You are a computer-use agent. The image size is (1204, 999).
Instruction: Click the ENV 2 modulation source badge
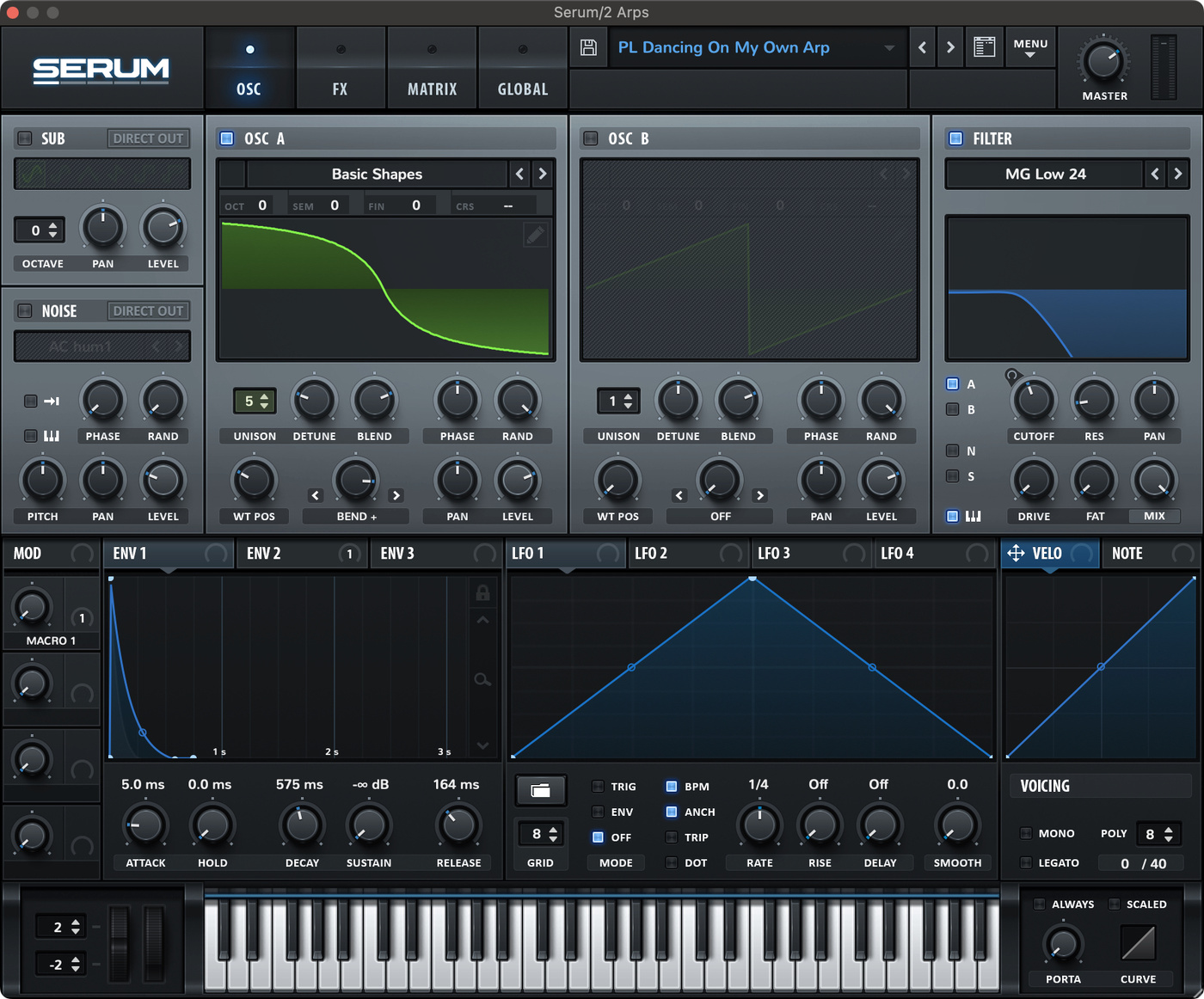(349, 554)
